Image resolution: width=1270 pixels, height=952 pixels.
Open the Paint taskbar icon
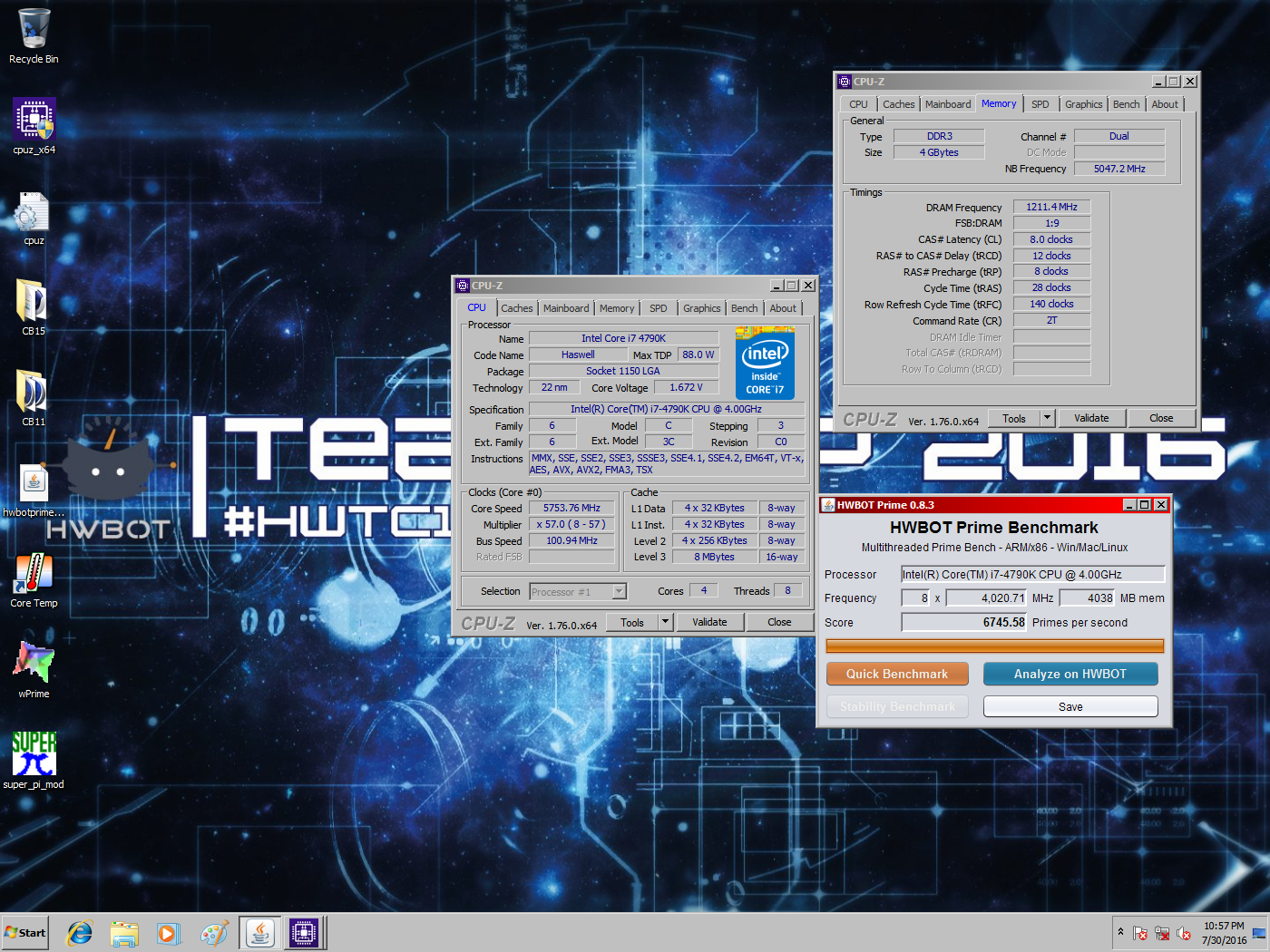coord(214,932)
